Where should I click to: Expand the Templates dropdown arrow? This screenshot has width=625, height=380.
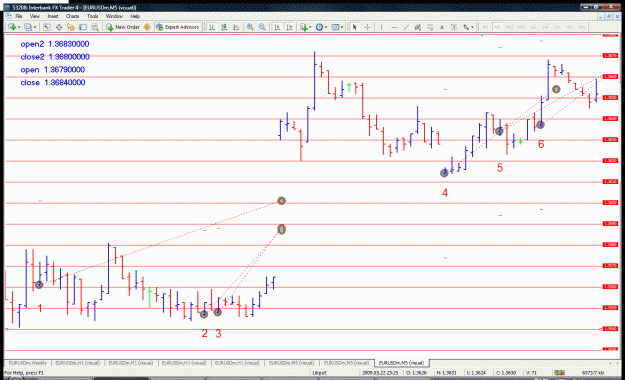tap(342, 27)
